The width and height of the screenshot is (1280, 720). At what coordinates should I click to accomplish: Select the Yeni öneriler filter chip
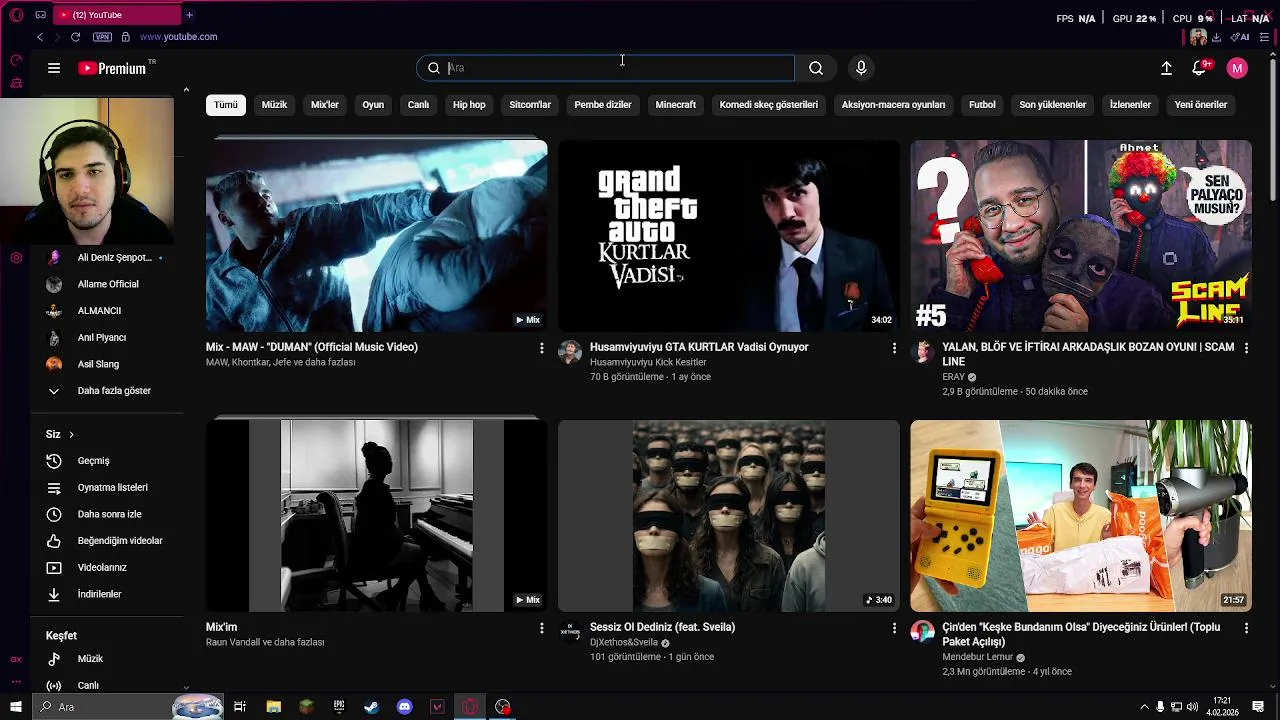(x=1201, y=105)
